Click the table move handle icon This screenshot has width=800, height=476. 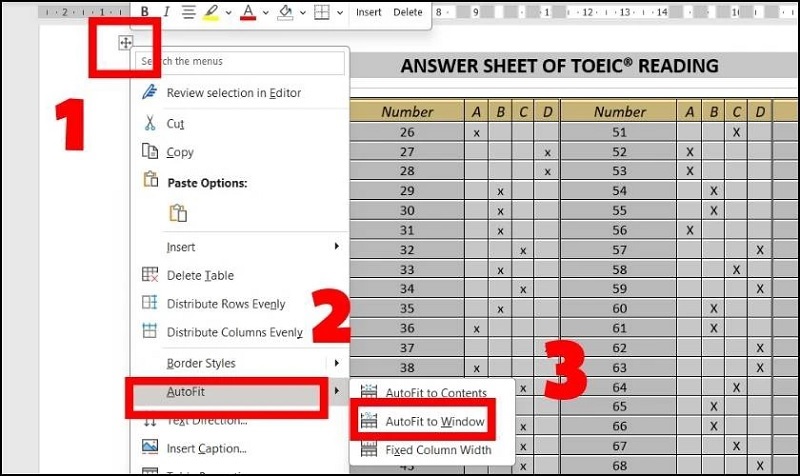pyautogui.click(x=126, y=43)
